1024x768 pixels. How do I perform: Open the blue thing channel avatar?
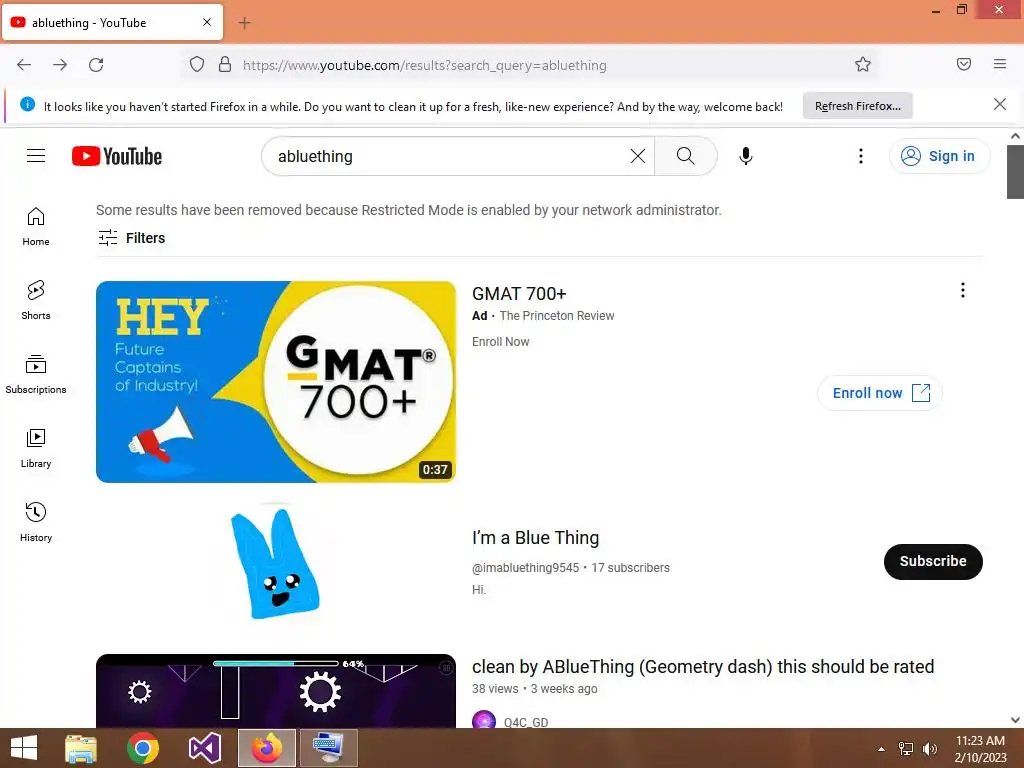pos(276,563)
